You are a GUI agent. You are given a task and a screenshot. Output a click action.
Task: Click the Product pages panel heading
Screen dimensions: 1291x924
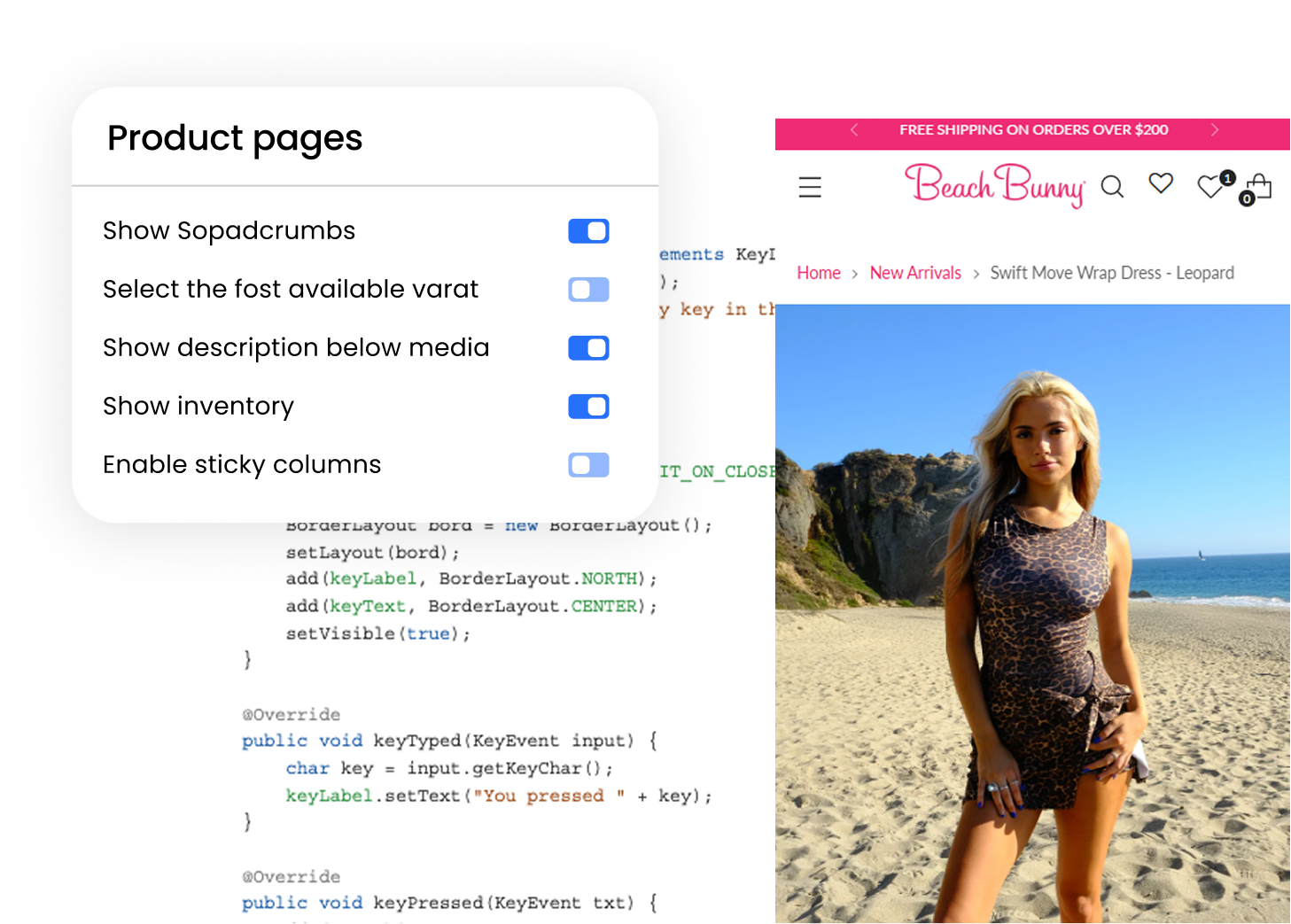[235, 138]
